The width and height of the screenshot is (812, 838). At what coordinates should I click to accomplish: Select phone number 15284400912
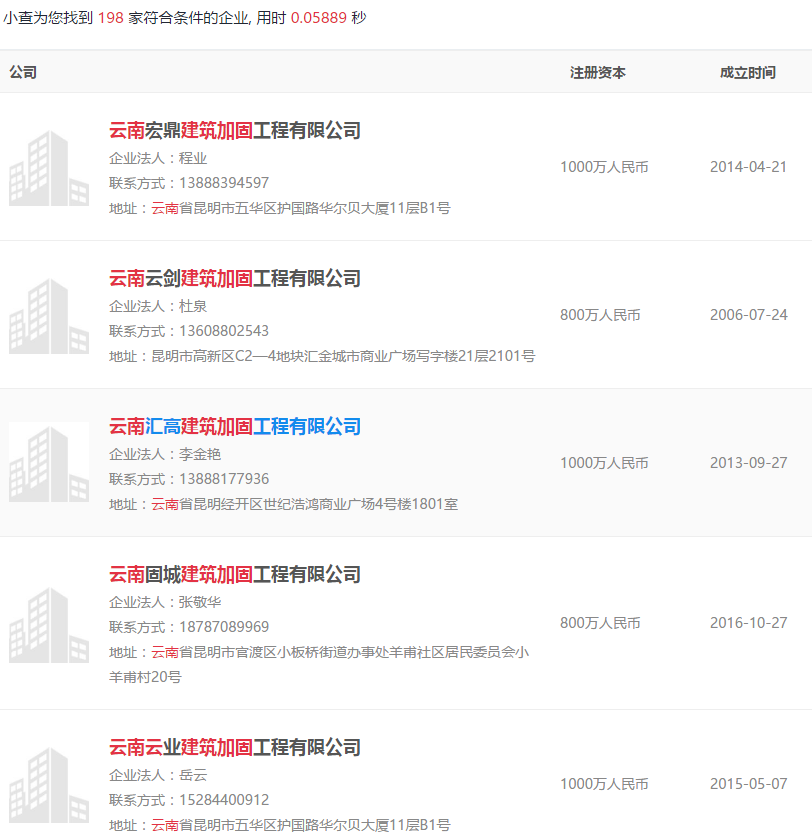click(224, 800)
